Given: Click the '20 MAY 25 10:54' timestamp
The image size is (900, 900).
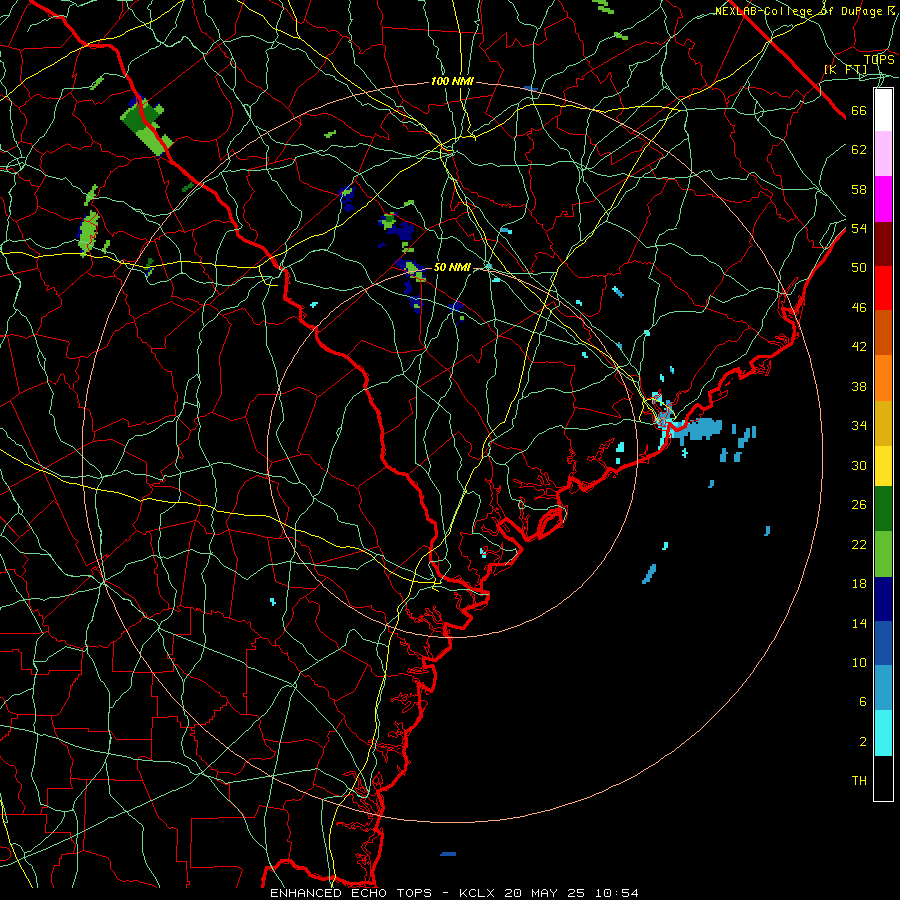Looking at the screenshot, I should tap(571, 893).
